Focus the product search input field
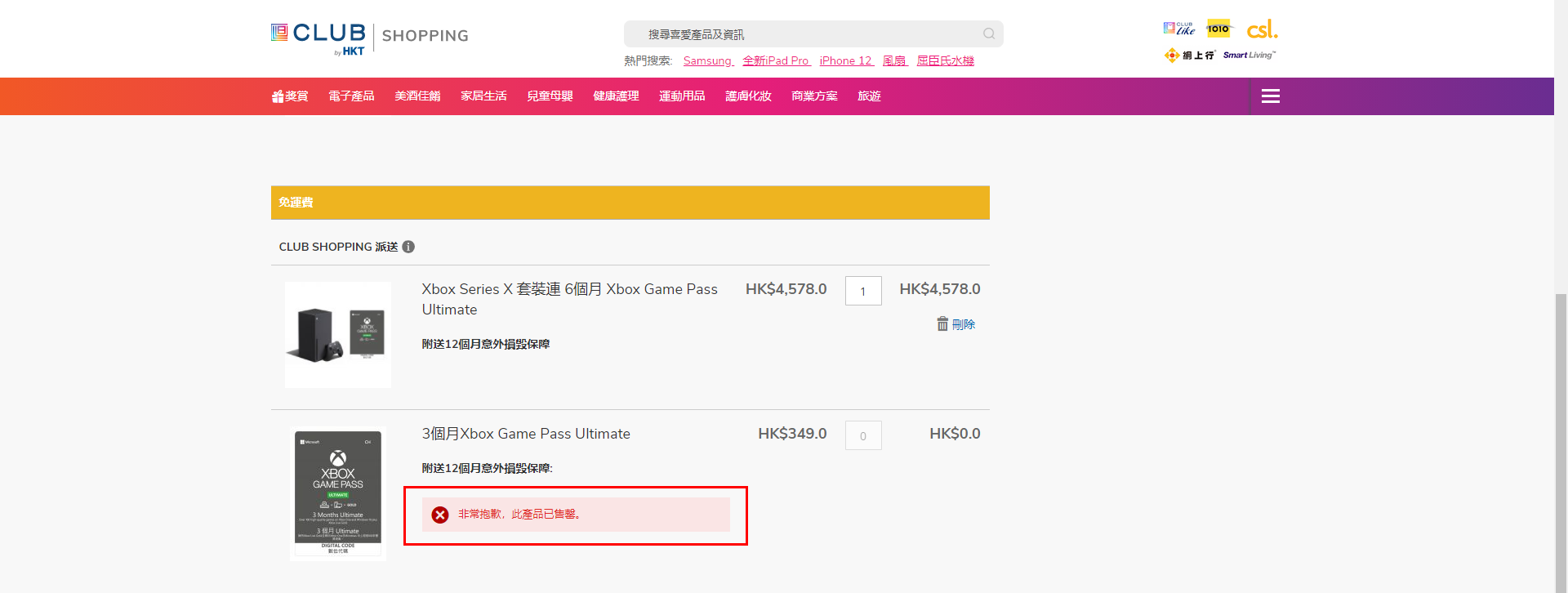Screen dimensions: 1568x593 click(x=813, y=34)
